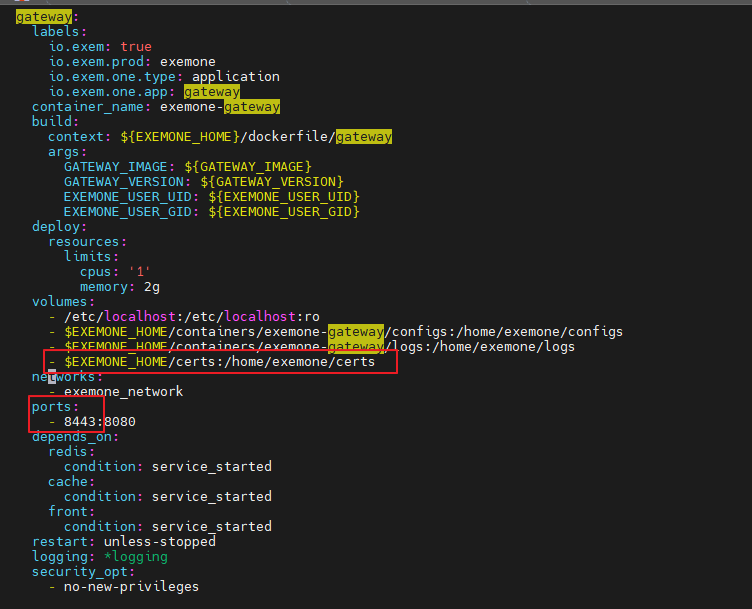Click the certs volume mapping line
The width and height of the screenshot is (752, 609).
220,362
